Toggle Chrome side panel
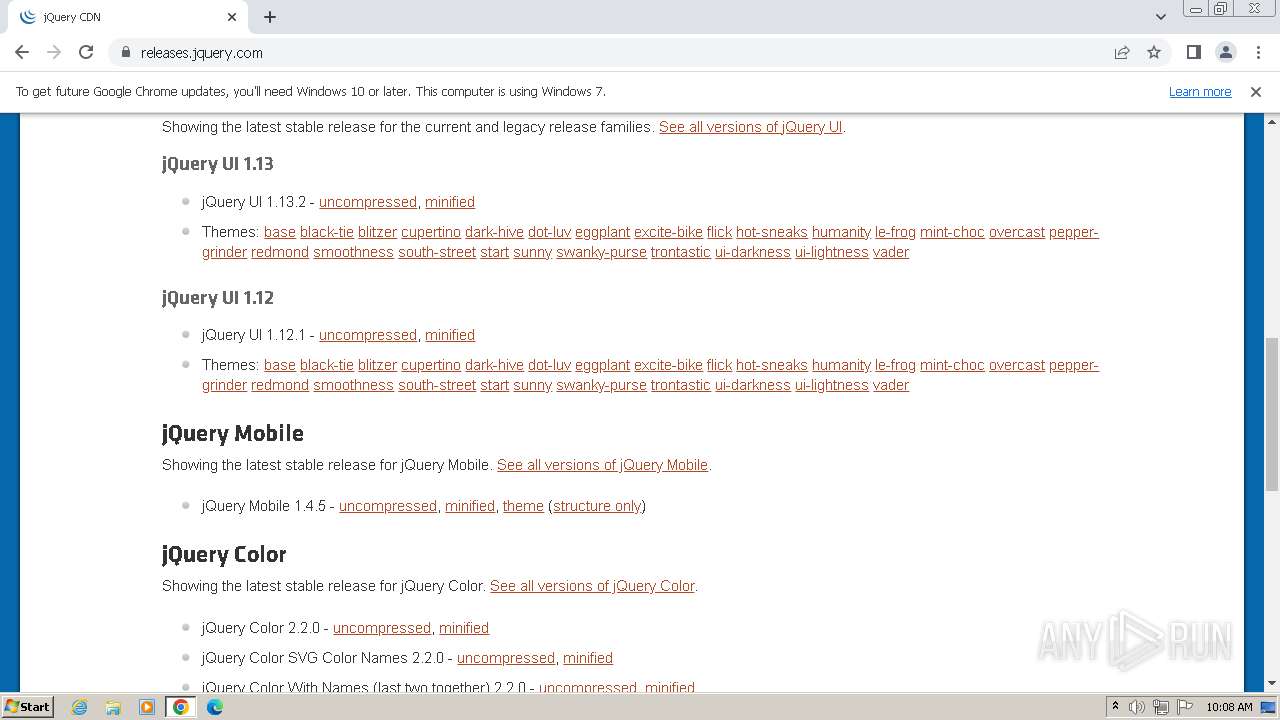This screenshot has height=720, width=1280. [1193, 52]
